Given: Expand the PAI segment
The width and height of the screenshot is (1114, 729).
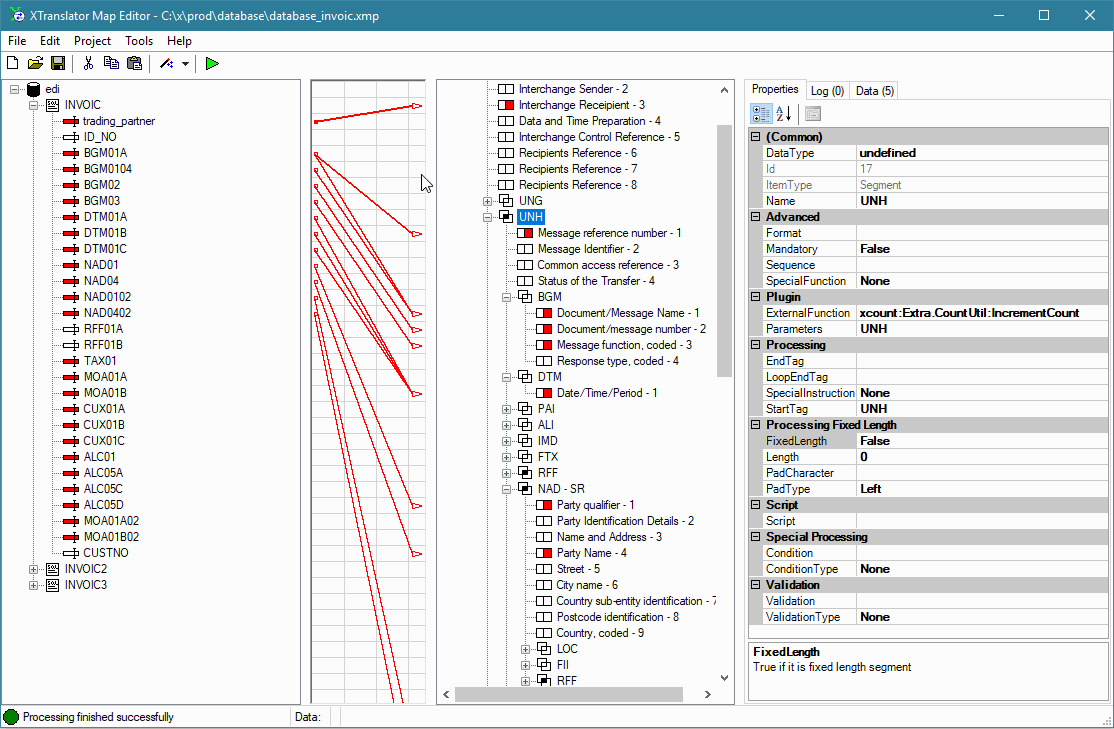Looking at the screenshot, I should (507, 409).
